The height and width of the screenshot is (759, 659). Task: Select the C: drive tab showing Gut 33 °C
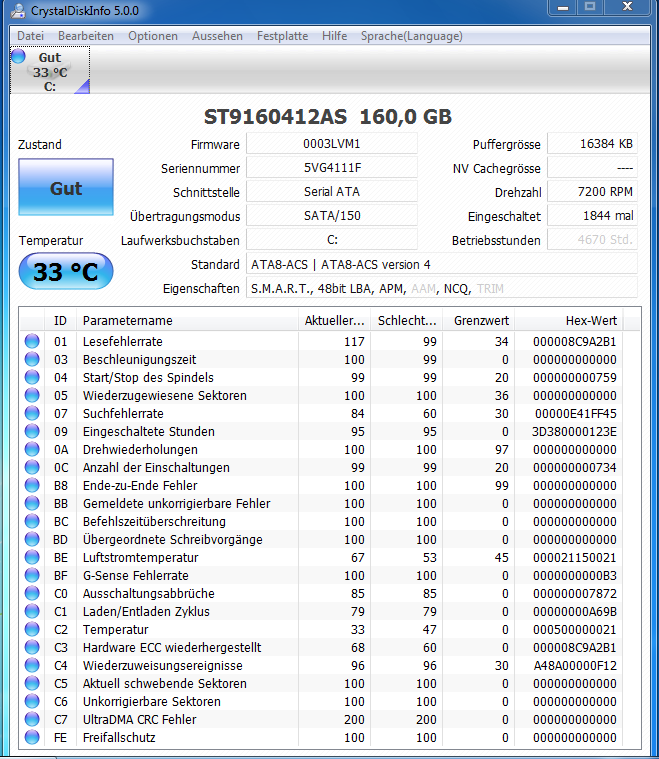click(x=50, y=71)
